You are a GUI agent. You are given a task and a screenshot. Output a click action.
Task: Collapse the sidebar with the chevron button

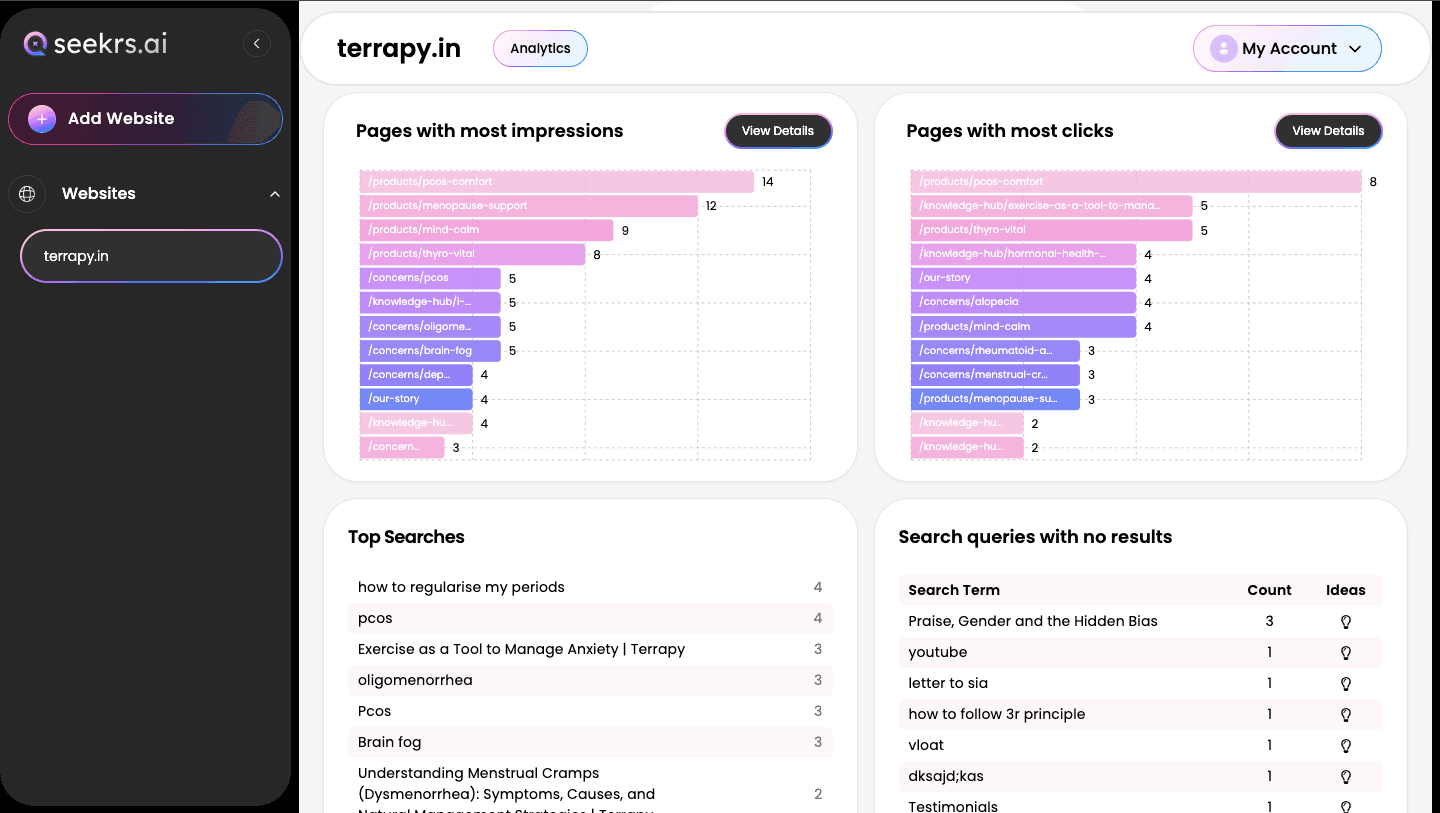257,44
